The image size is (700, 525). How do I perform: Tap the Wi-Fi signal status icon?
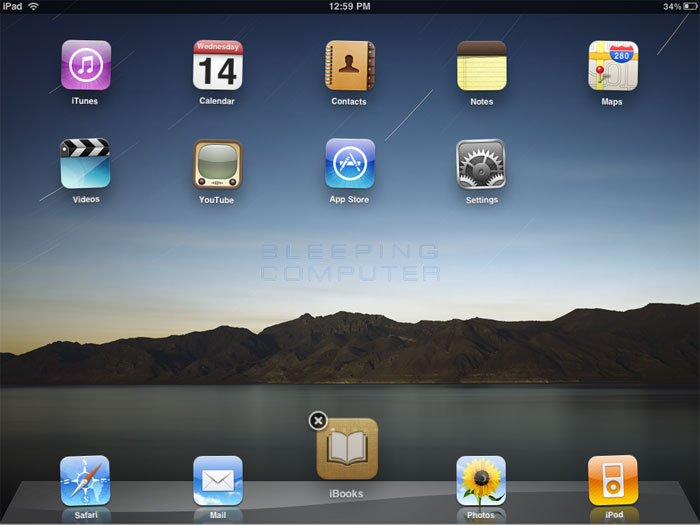33,7
